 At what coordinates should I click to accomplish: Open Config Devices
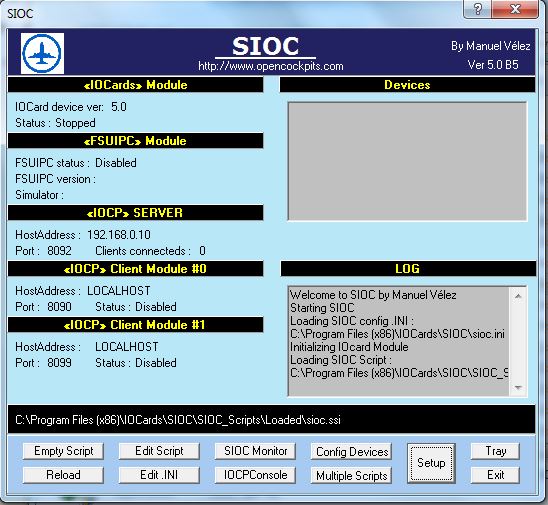(351, 452)
